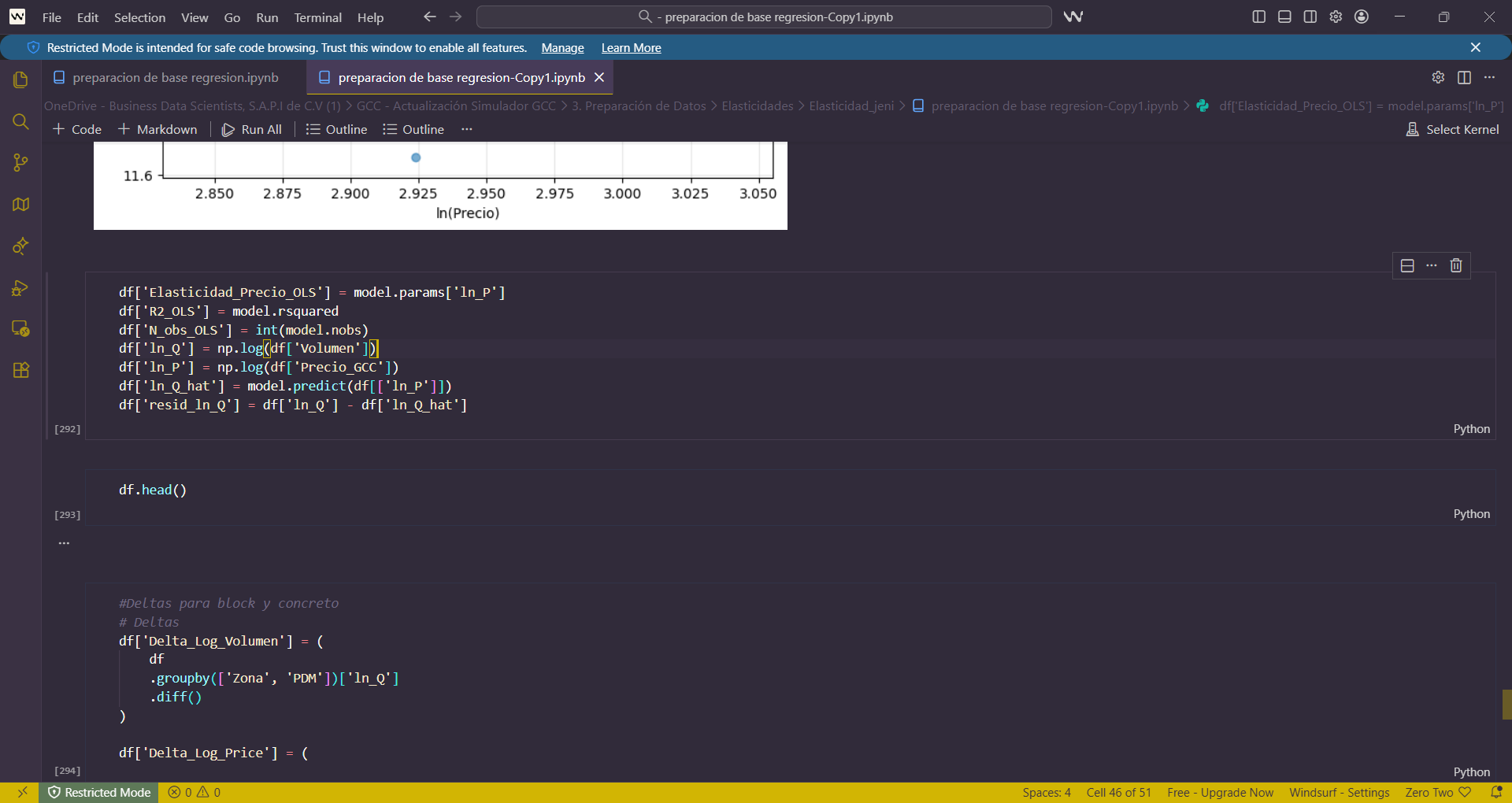Click Run All in notebook toolbar

pyautogui.click(x=252, y=129)
